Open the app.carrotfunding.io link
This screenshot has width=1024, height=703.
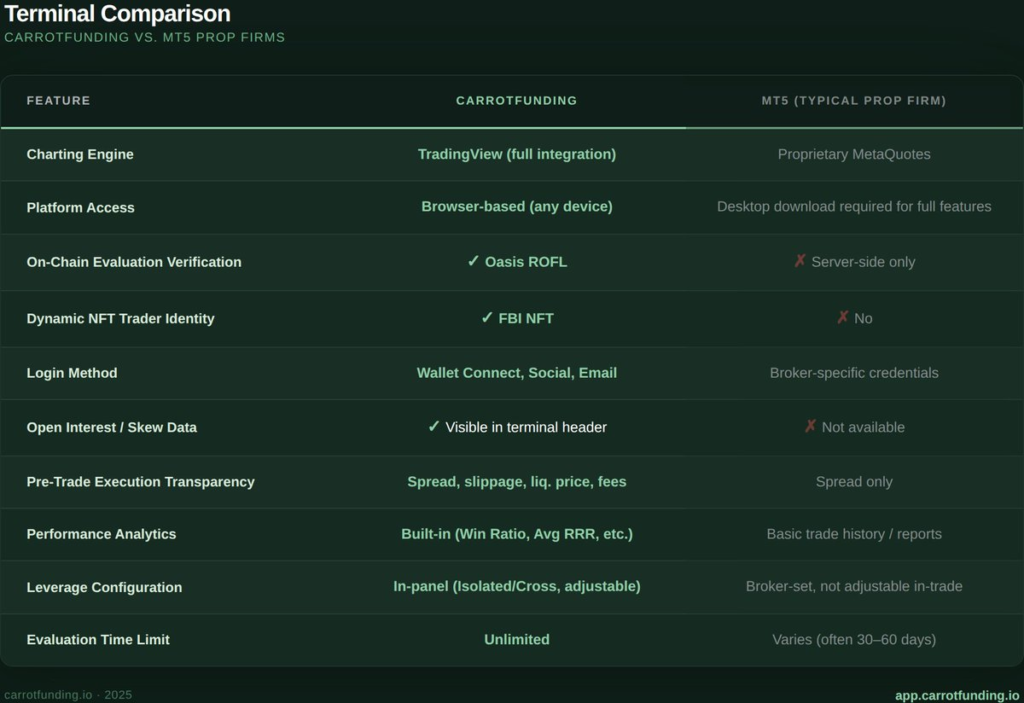coord(957,695)
